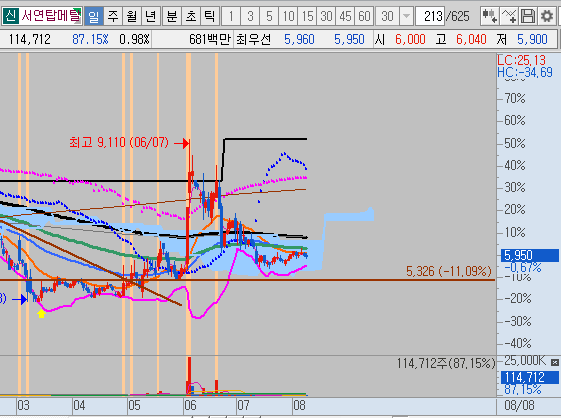Screen dimensions: 561x418
Task: Open chart settings via the gear icon
Action: pyautogui.click(x=547, y=16)
